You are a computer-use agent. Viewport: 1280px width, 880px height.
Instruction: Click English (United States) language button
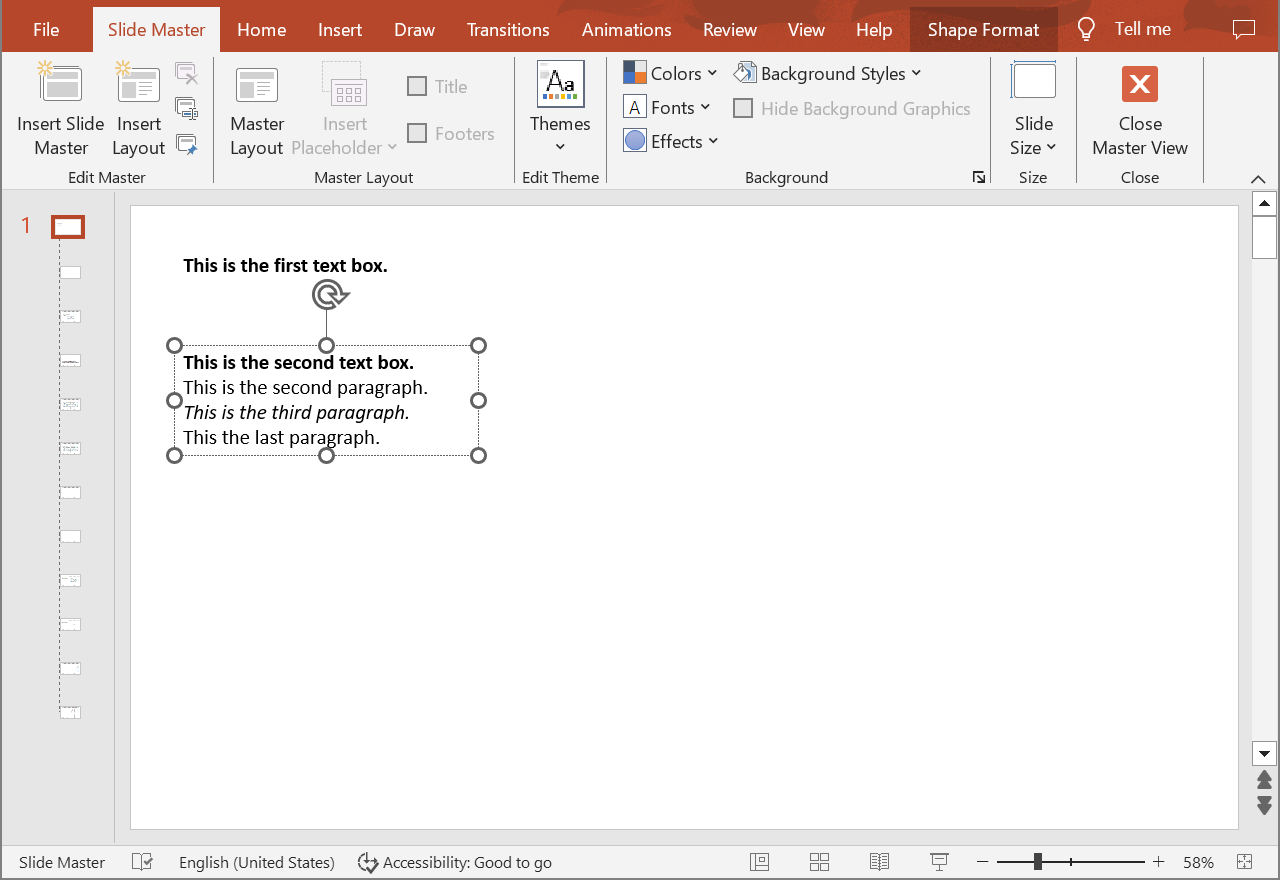coord(257,862)
